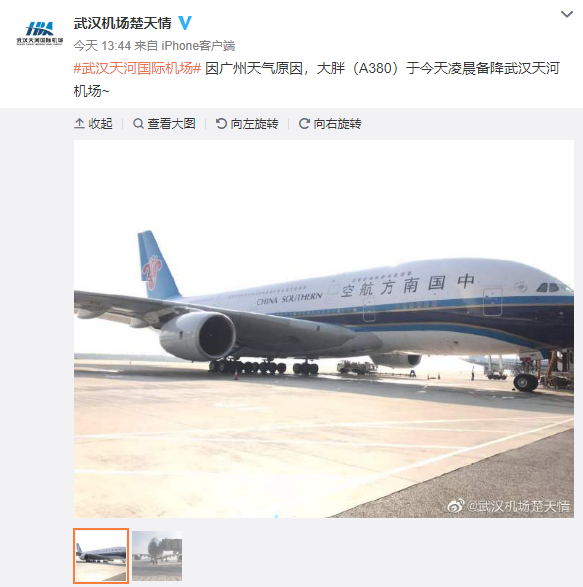Click the rotate-left arrow icon

pyautogui.click(x=221, y=124)
